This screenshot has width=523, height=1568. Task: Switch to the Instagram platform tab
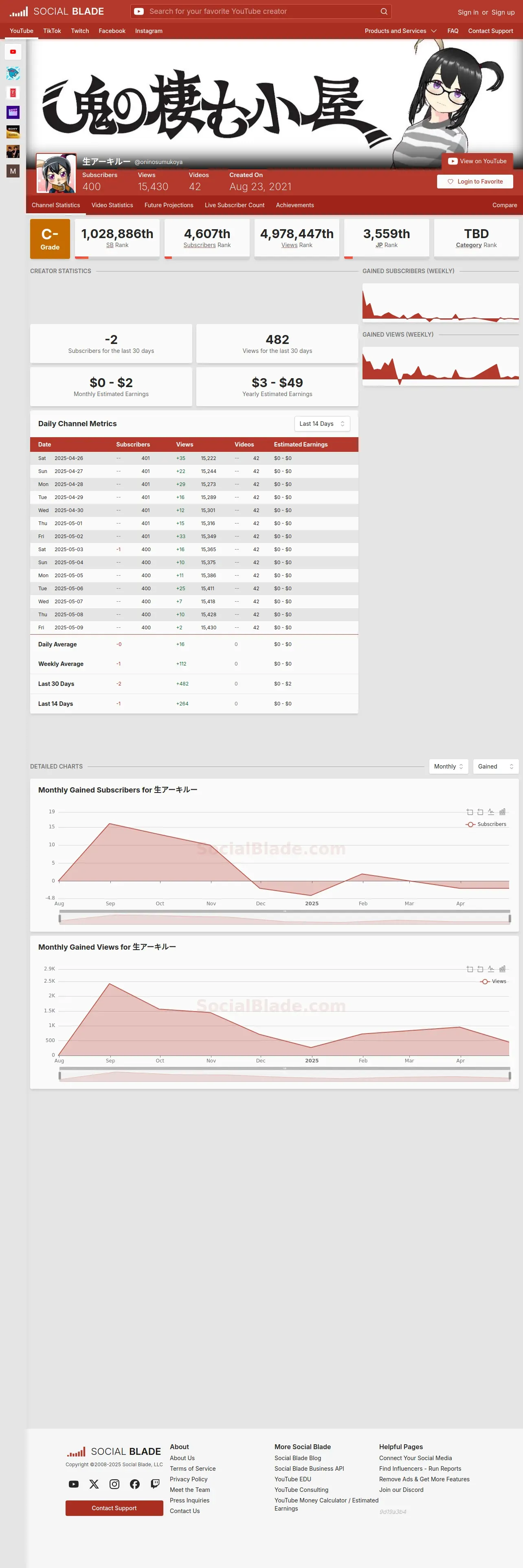(x=149, y=31)
